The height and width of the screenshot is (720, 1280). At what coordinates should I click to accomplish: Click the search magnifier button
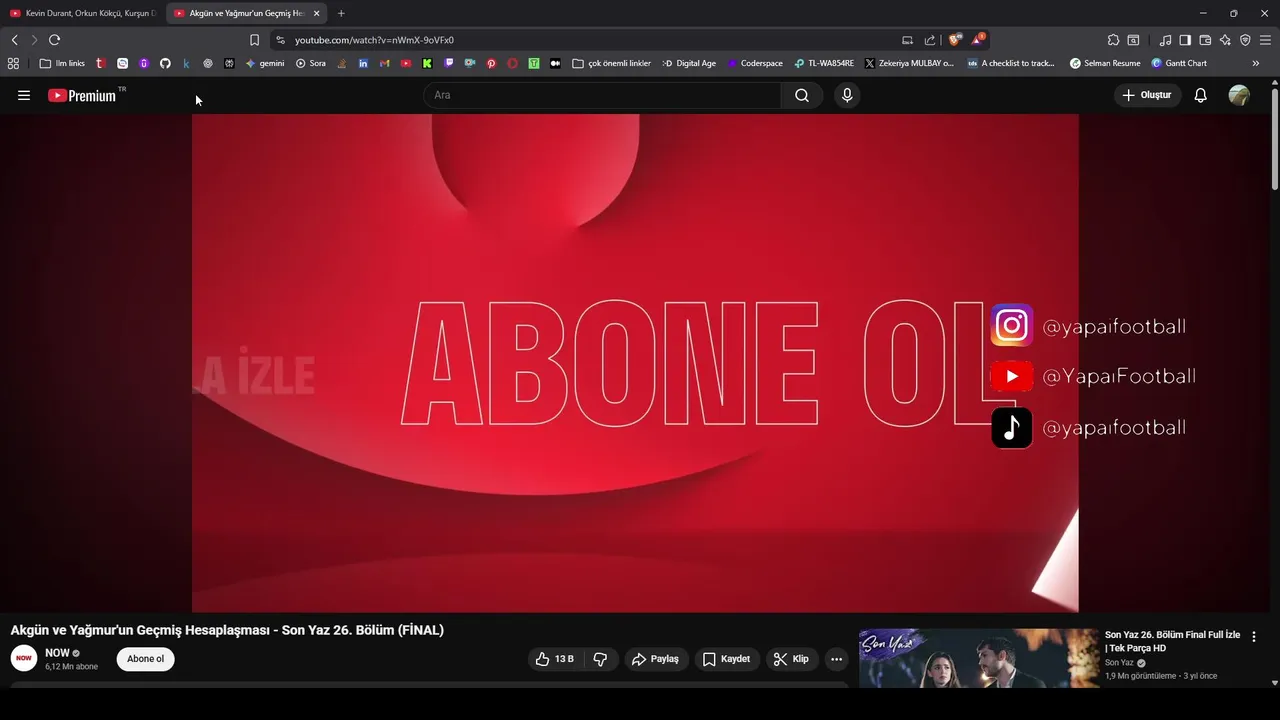click(x=802, y=95)
